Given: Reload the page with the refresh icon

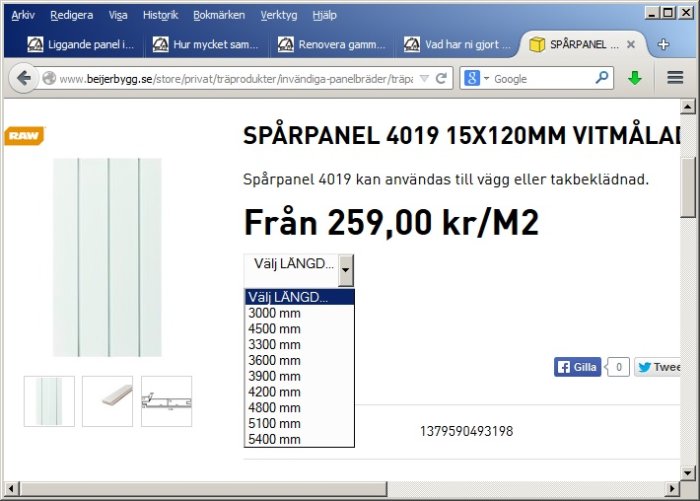Looking at the screenshot, I should pos(442,79).
